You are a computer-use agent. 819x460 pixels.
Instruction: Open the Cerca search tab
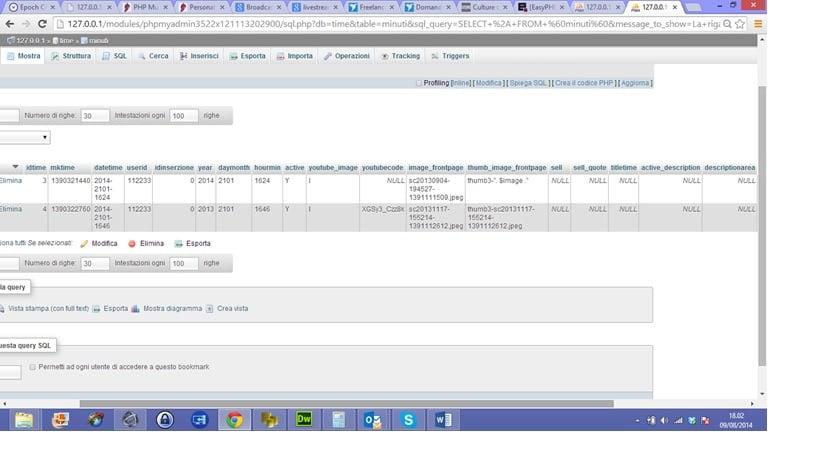point(152,56)
